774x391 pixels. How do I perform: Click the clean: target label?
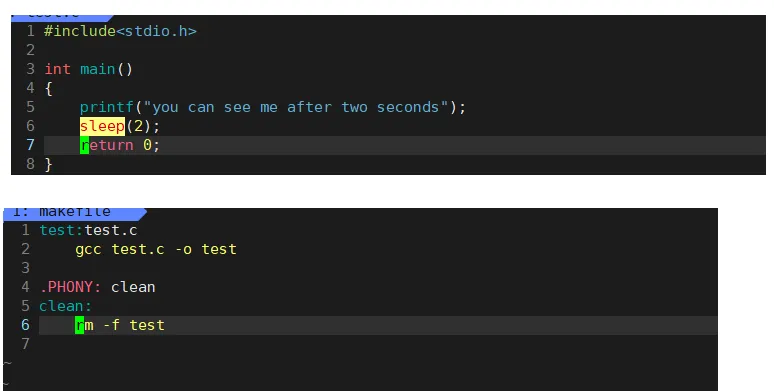pos(66,306)
